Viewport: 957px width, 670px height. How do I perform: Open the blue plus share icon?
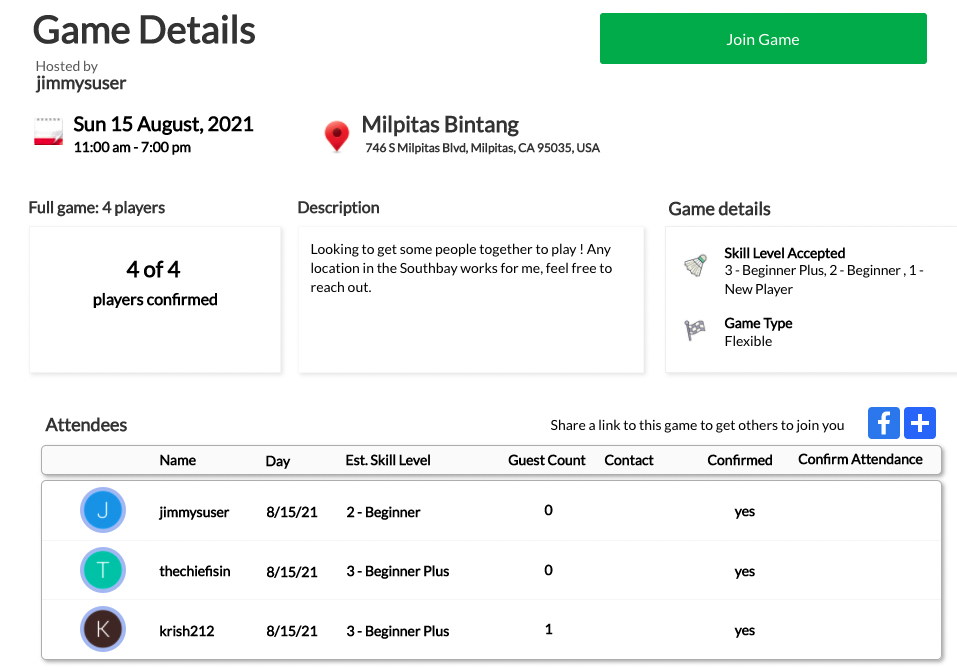tap(920, 423)
